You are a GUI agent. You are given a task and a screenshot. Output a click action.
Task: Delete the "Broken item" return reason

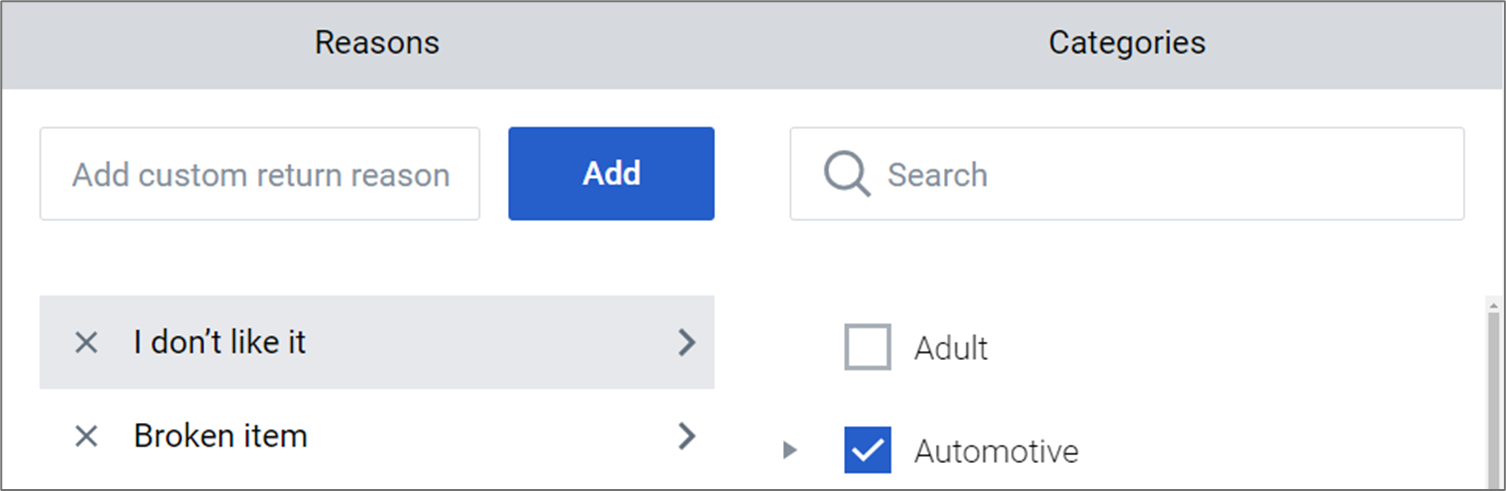87,436
